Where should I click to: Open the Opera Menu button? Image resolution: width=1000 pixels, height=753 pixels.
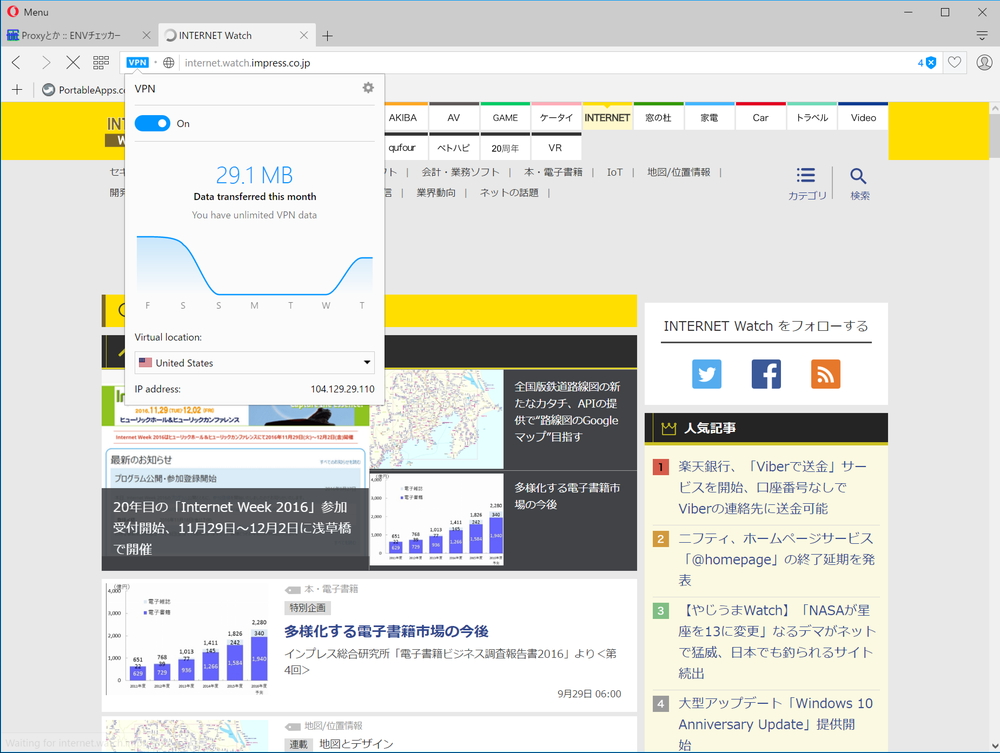pos(28,11)
